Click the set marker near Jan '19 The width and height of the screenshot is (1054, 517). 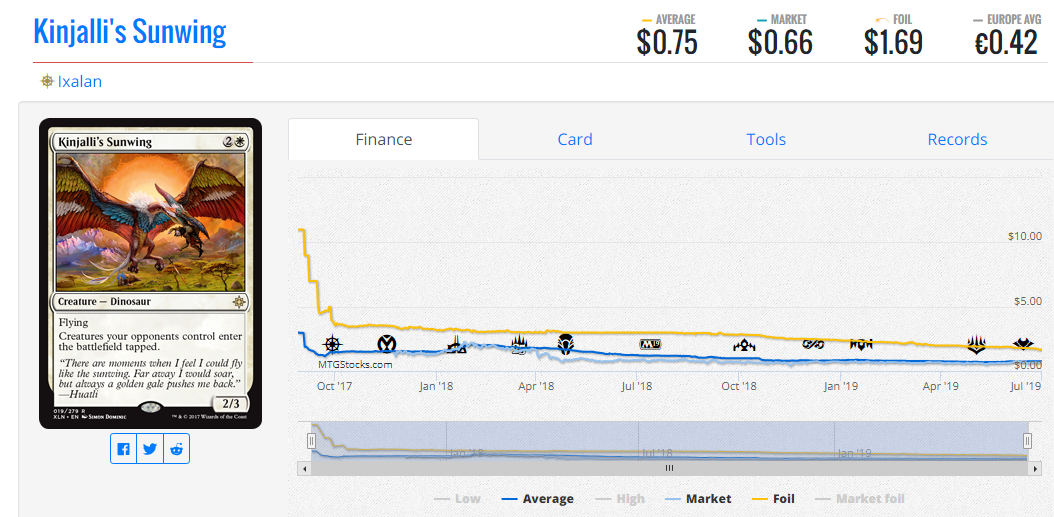(861, 344)
